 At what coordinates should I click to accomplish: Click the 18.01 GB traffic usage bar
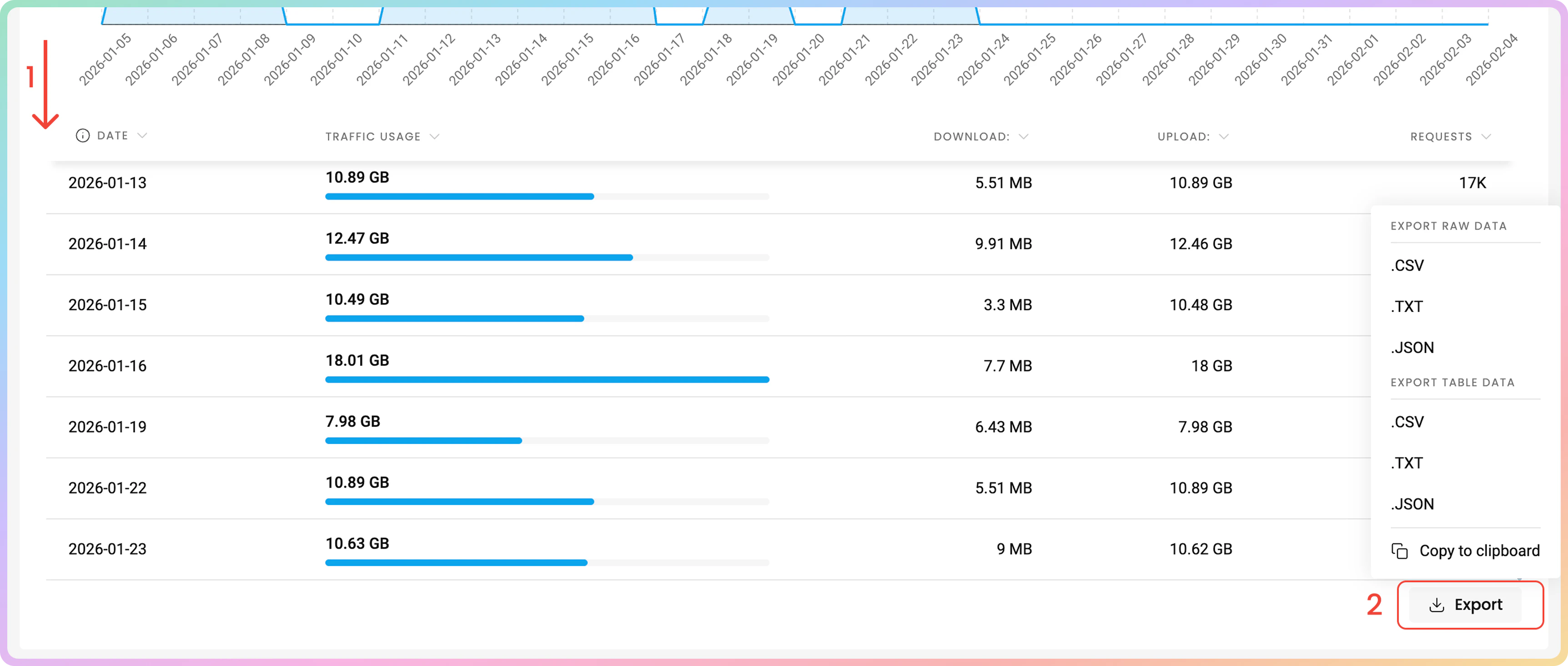547,379
